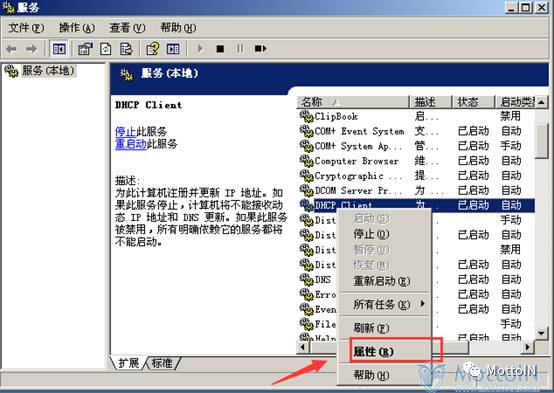The image size is (554, 393).
Task: Open the 帮助(H) menu in menu bar
Action: (178, 28)
